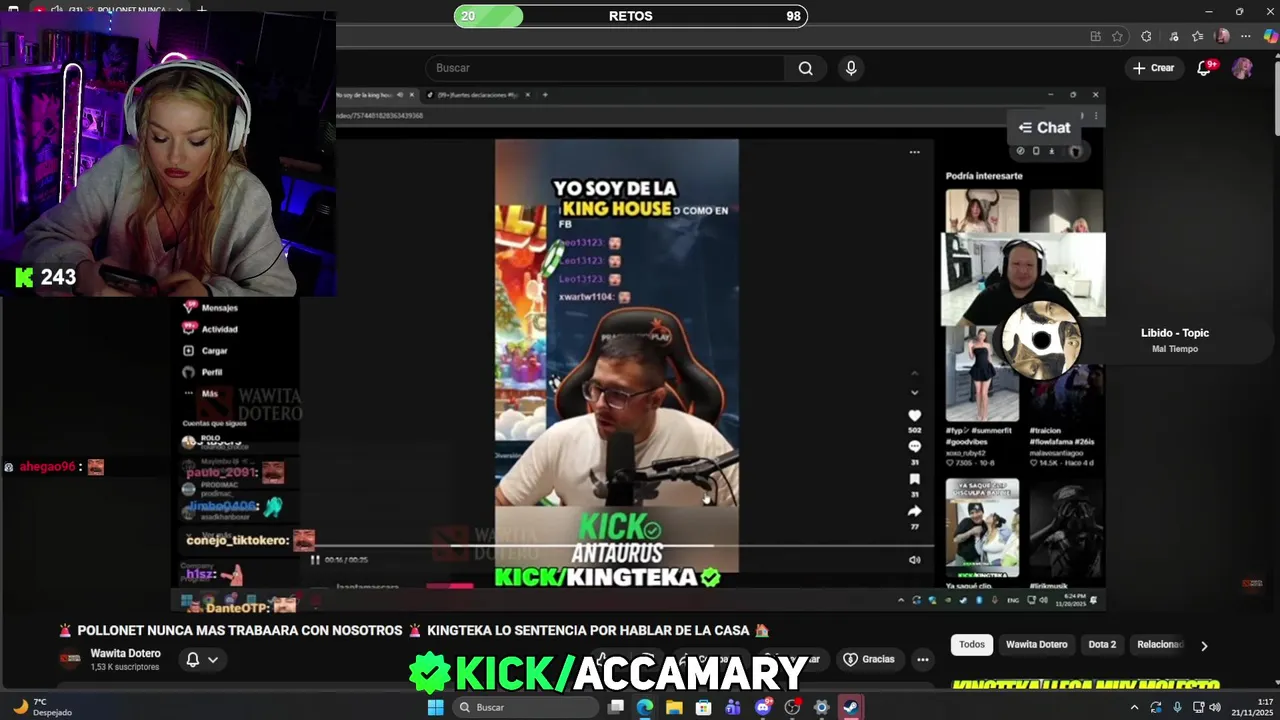Click Perfil in TikTok sidebar
This screenshot has height=720, width=1280.
[203, 372]
